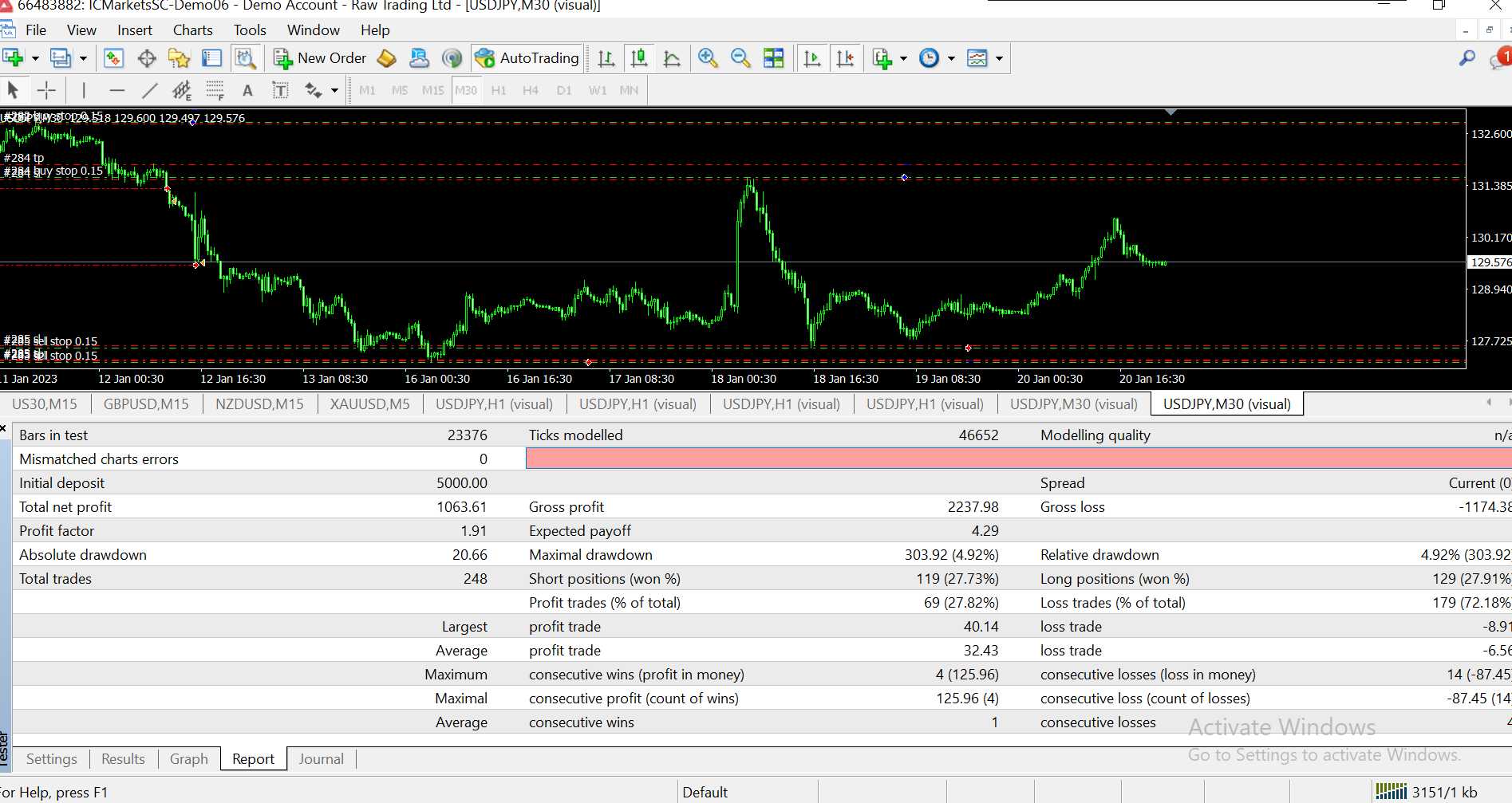Viewport: 1512px width, 803px height.
Task: Tile windows with the grid icon
Action: pos(773,58)
